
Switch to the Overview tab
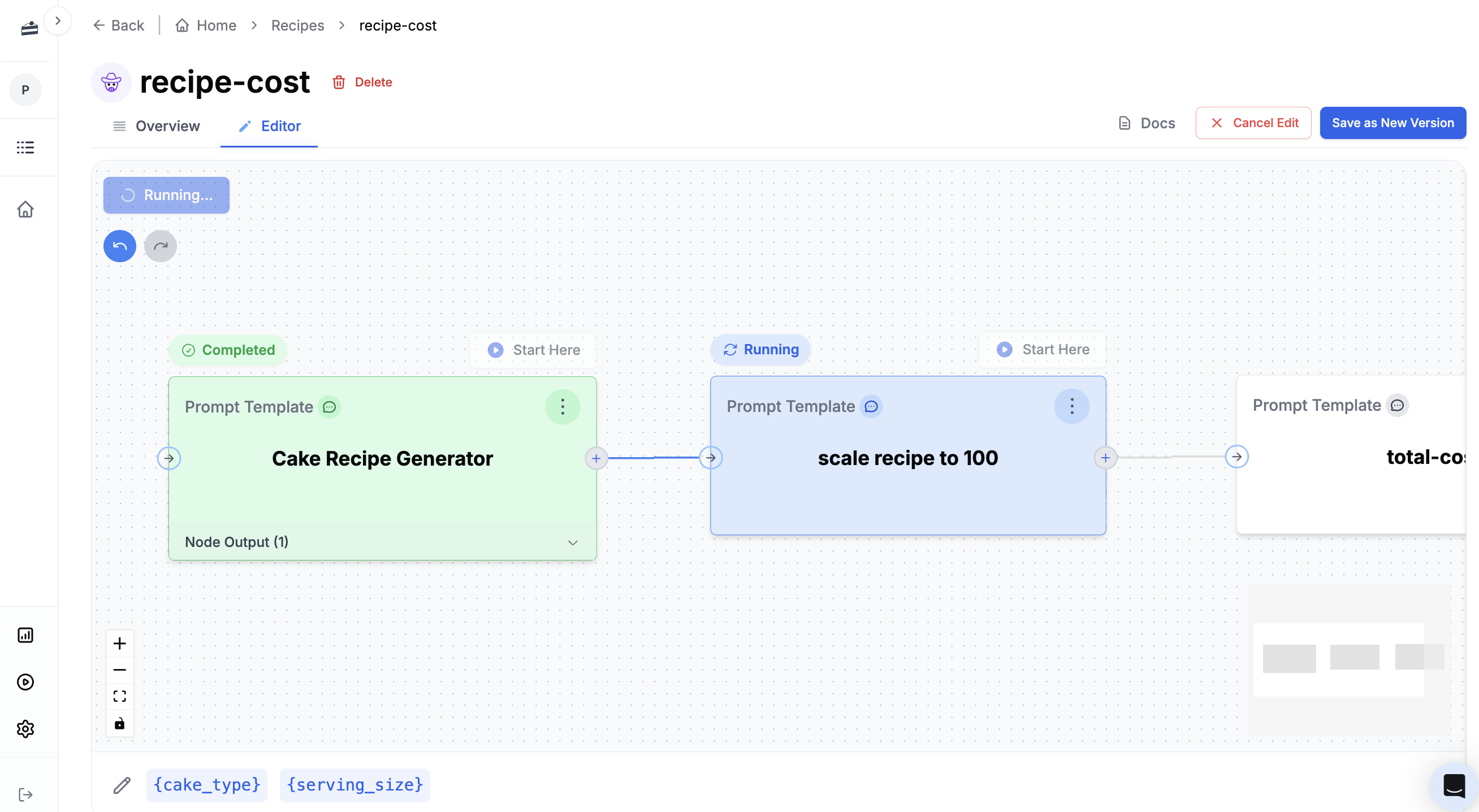[157, 125]
